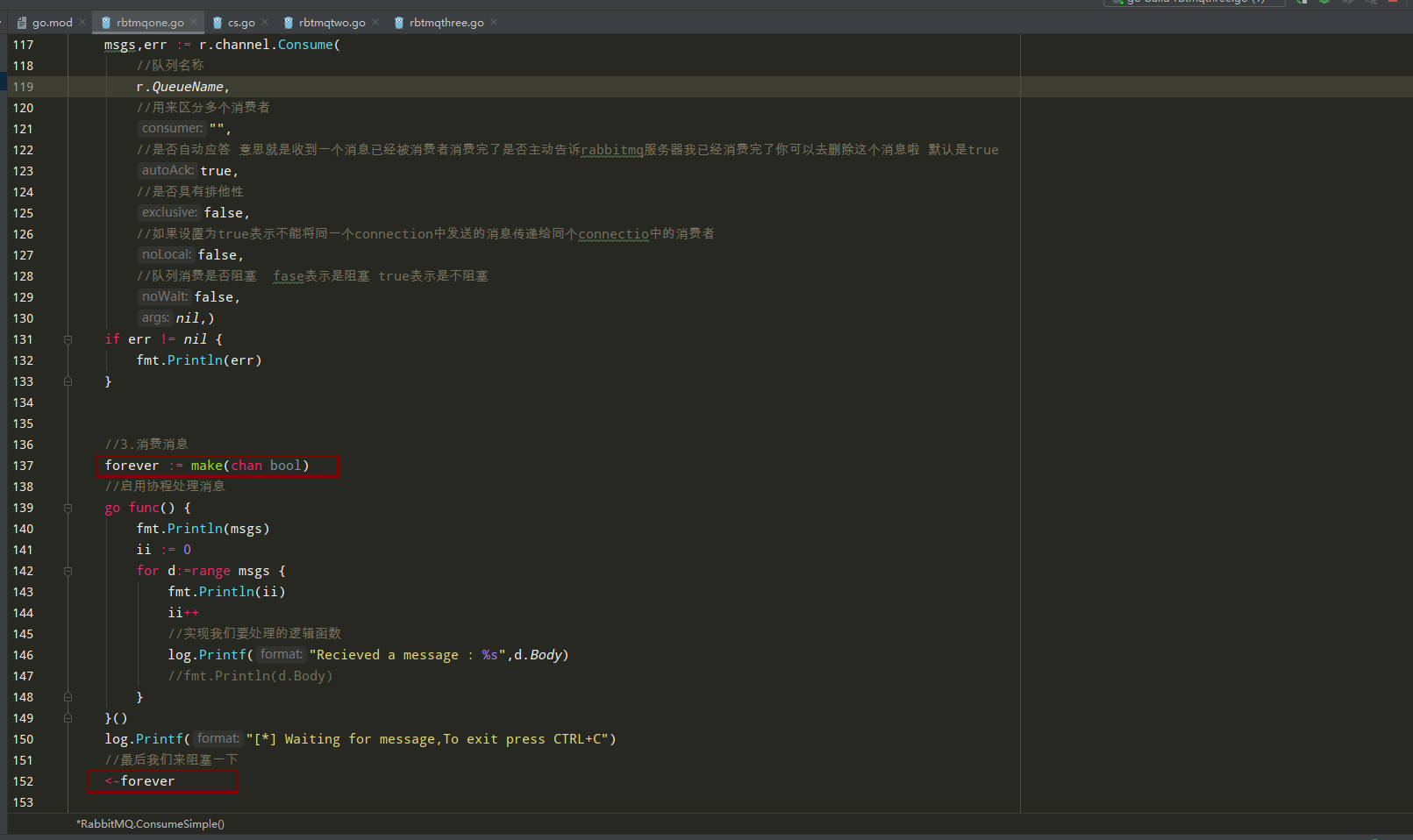
Task: Click the 'fase' underlined word on line 128
Action: 289,276
